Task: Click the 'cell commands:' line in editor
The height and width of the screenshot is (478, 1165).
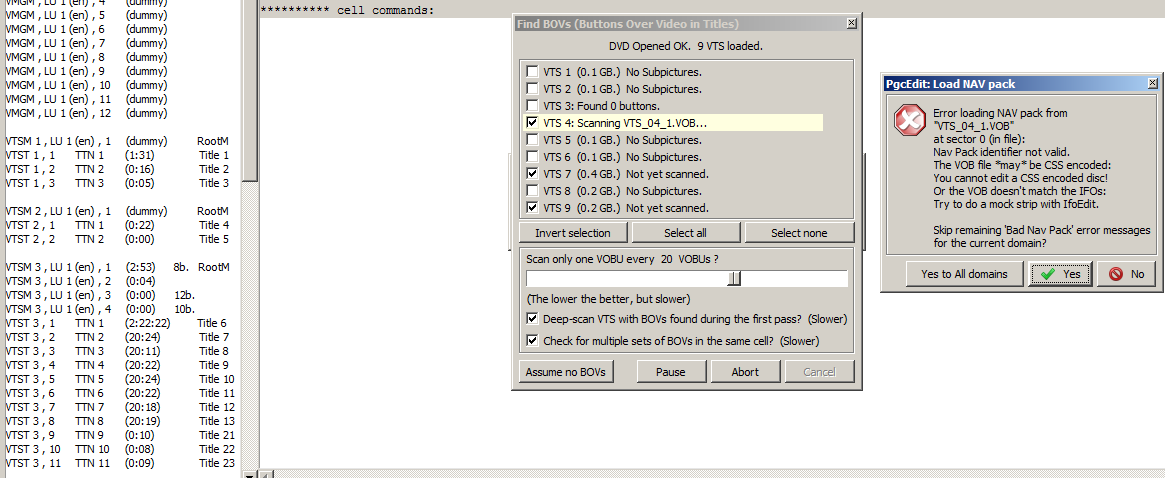Action: 348,10
